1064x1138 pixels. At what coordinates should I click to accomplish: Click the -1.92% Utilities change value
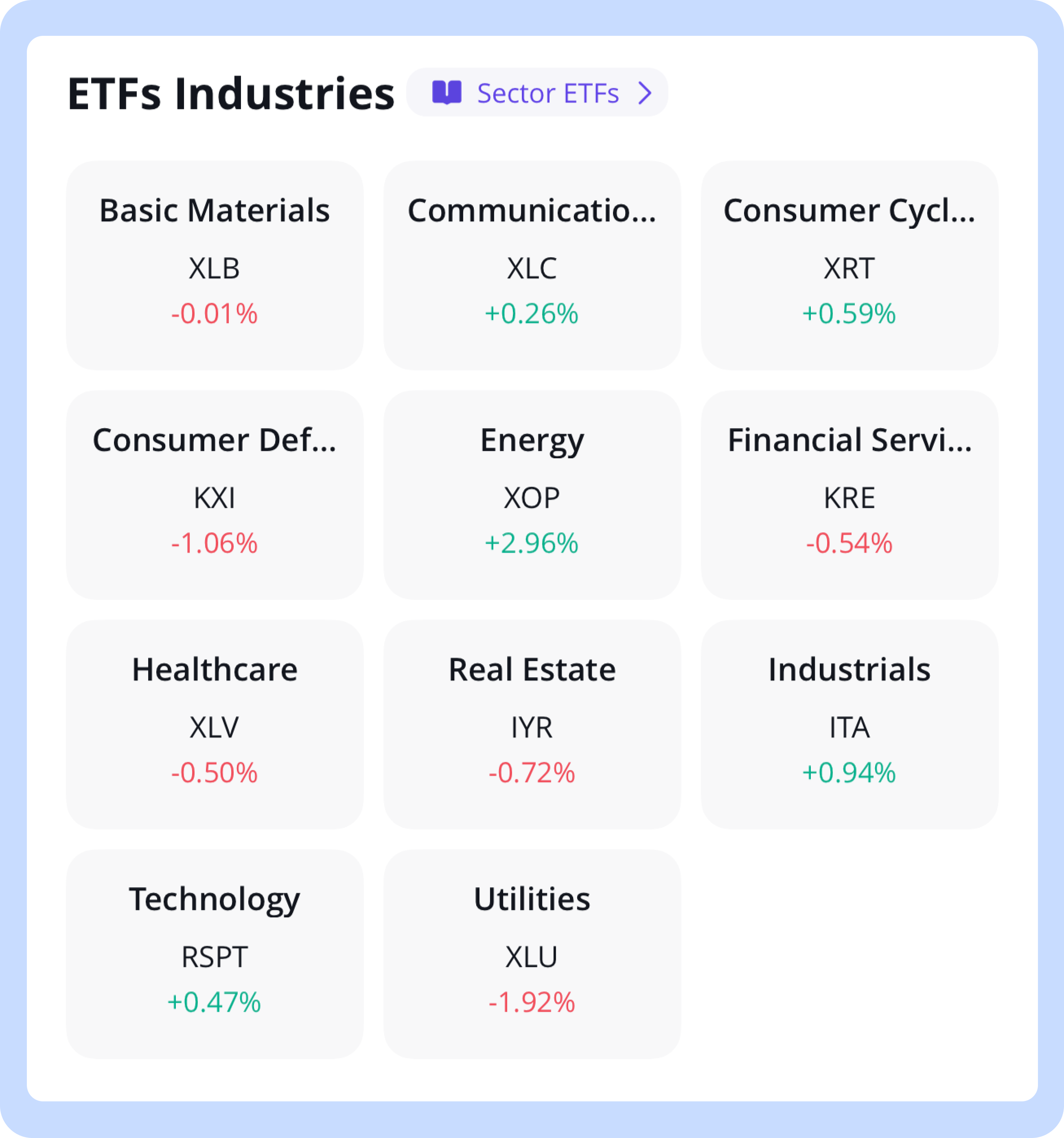point(532,1002)
